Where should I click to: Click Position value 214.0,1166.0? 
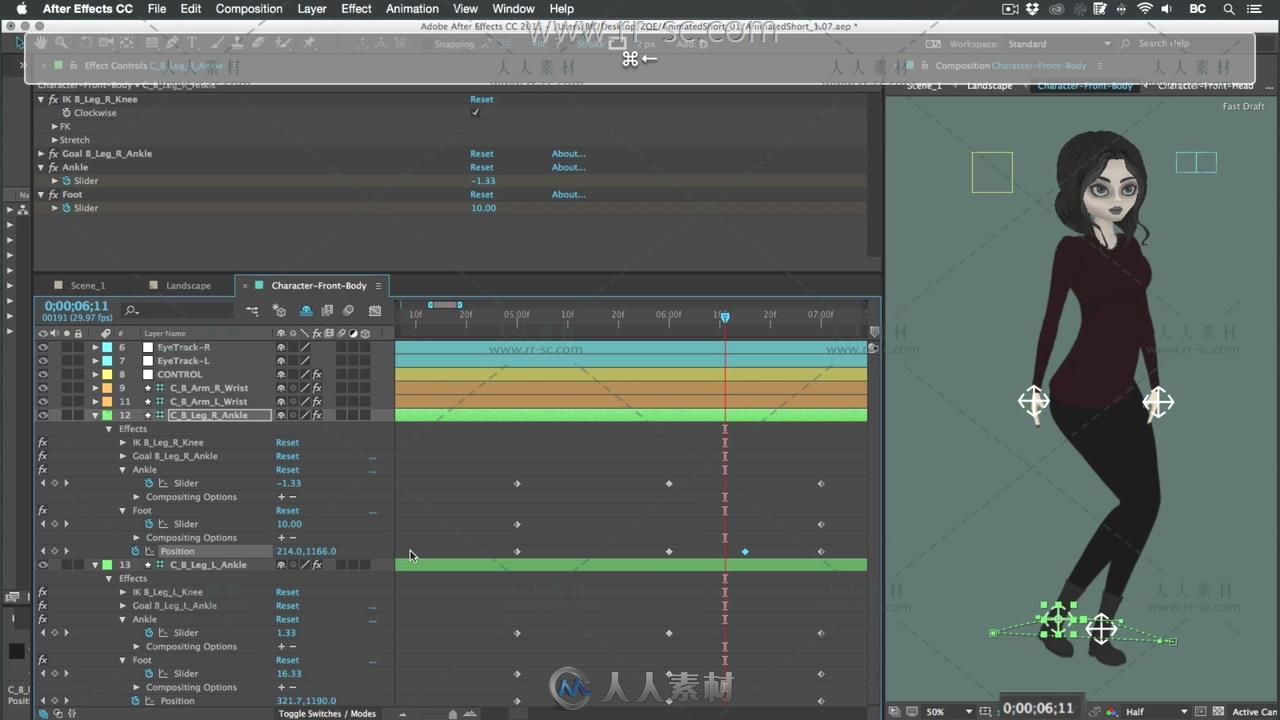(306, 551)
